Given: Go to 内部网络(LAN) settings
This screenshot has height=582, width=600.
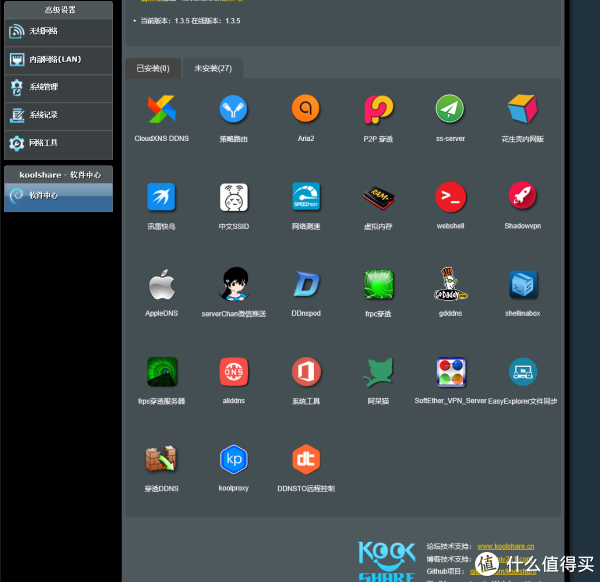Looking at the screenshot, I should [57, 59].
